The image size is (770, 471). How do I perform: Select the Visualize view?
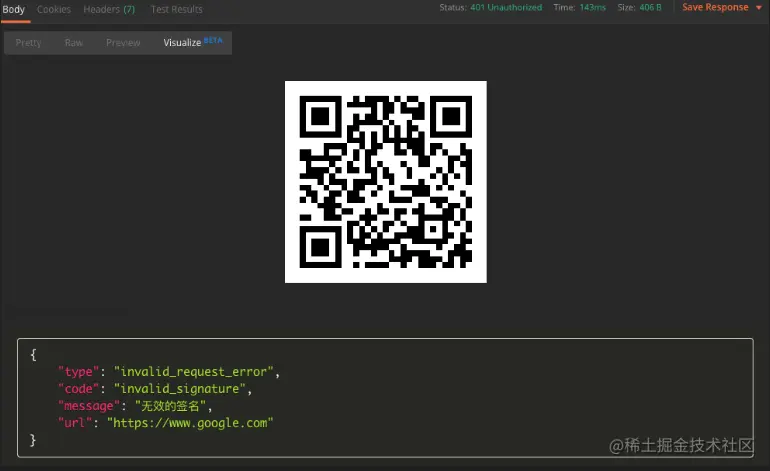point(192,42)
